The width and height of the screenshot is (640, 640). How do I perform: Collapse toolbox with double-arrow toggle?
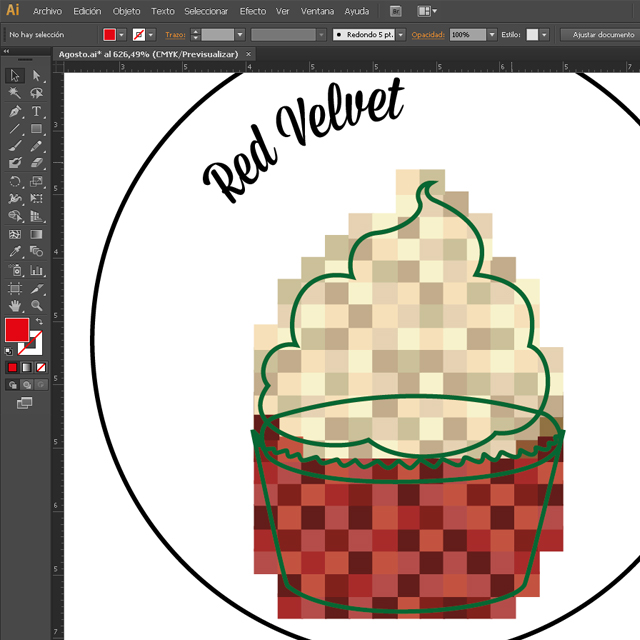coord(6,51)
